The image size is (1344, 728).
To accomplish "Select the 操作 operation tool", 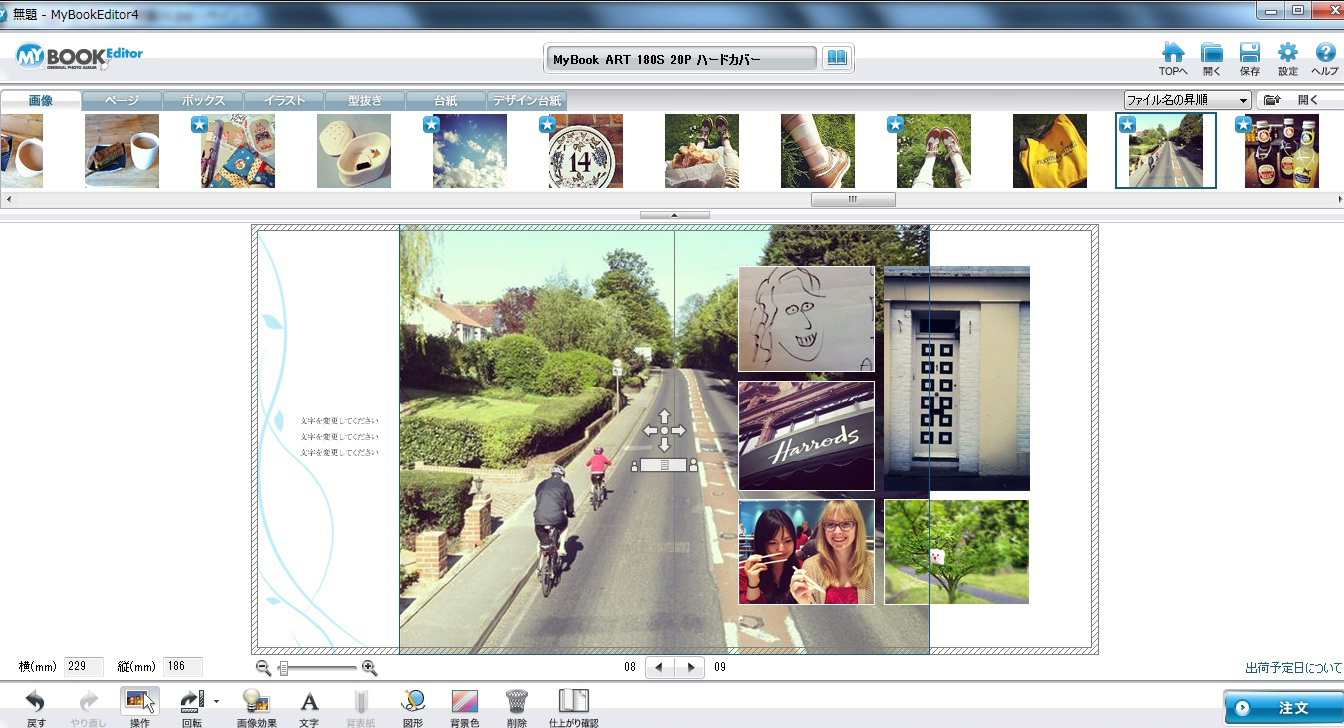I will click(139, 702).
